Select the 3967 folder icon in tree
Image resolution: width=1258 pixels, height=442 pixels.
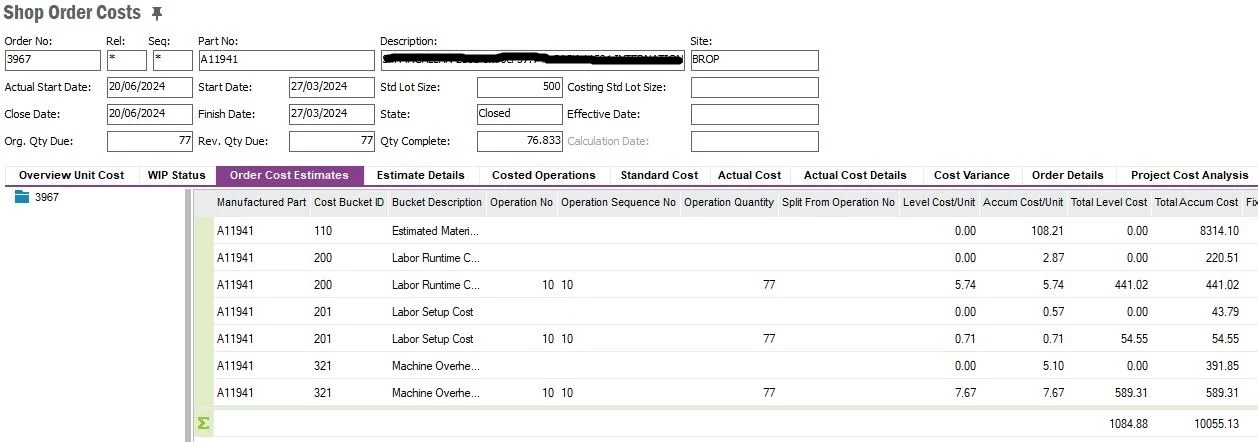coord(23,197)
